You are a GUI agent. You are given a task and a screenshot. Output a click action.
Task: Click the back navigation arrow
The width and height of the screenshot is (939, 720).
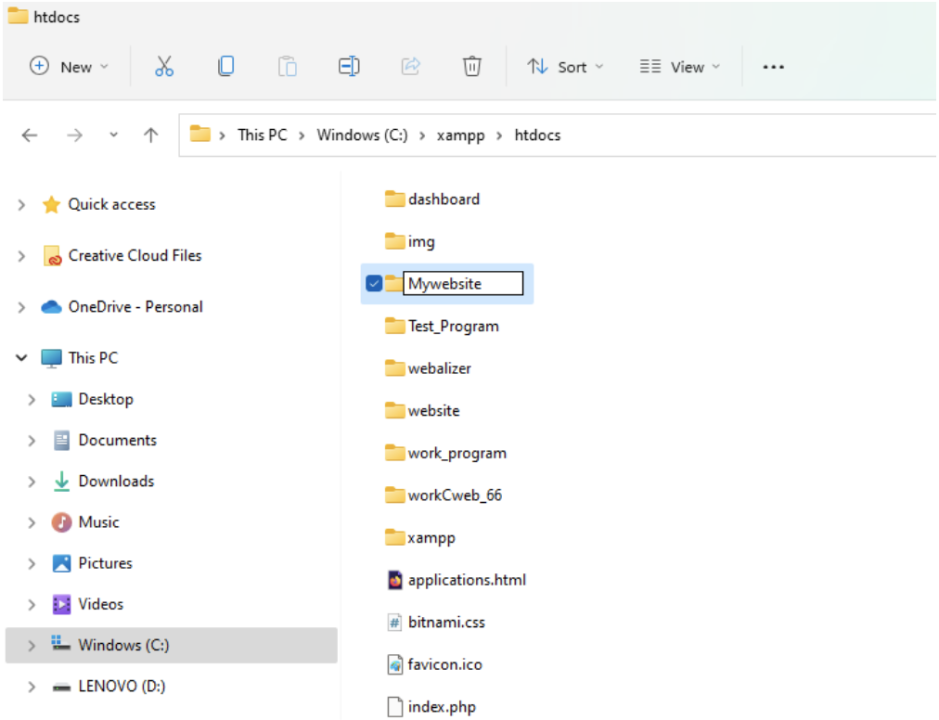(29, 135)
